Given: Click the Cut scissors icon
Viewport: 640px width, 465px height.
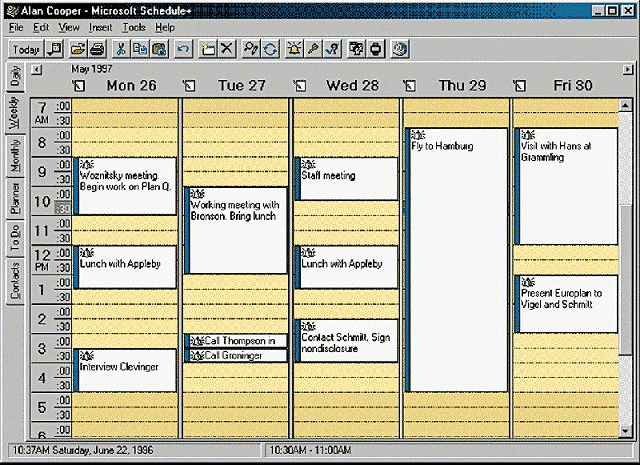Looking at the screenshot, I should pyautogui.click(x=120, y=48).
